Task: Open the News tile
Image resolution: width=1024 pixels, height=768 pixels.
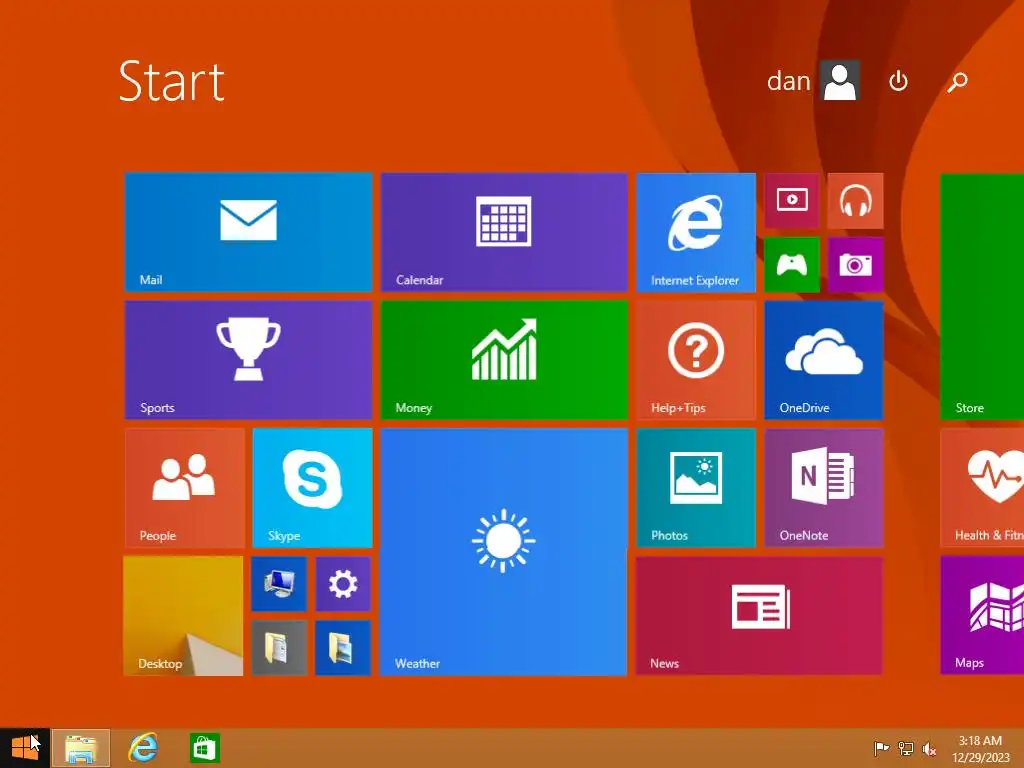Action: [759, 615]
